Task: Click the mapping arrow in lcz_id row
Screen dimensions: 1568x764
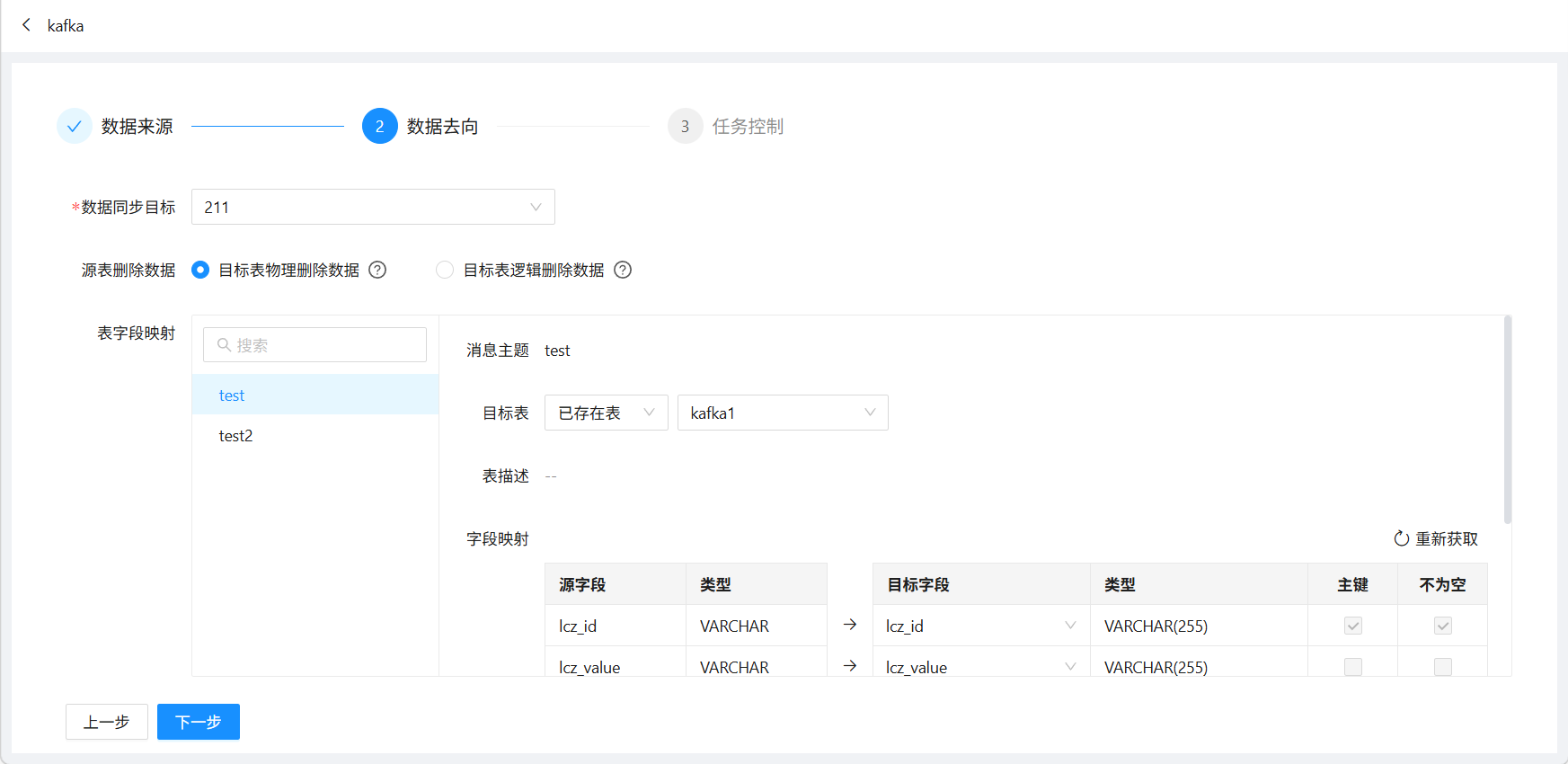Action: (x=850, y=625)
